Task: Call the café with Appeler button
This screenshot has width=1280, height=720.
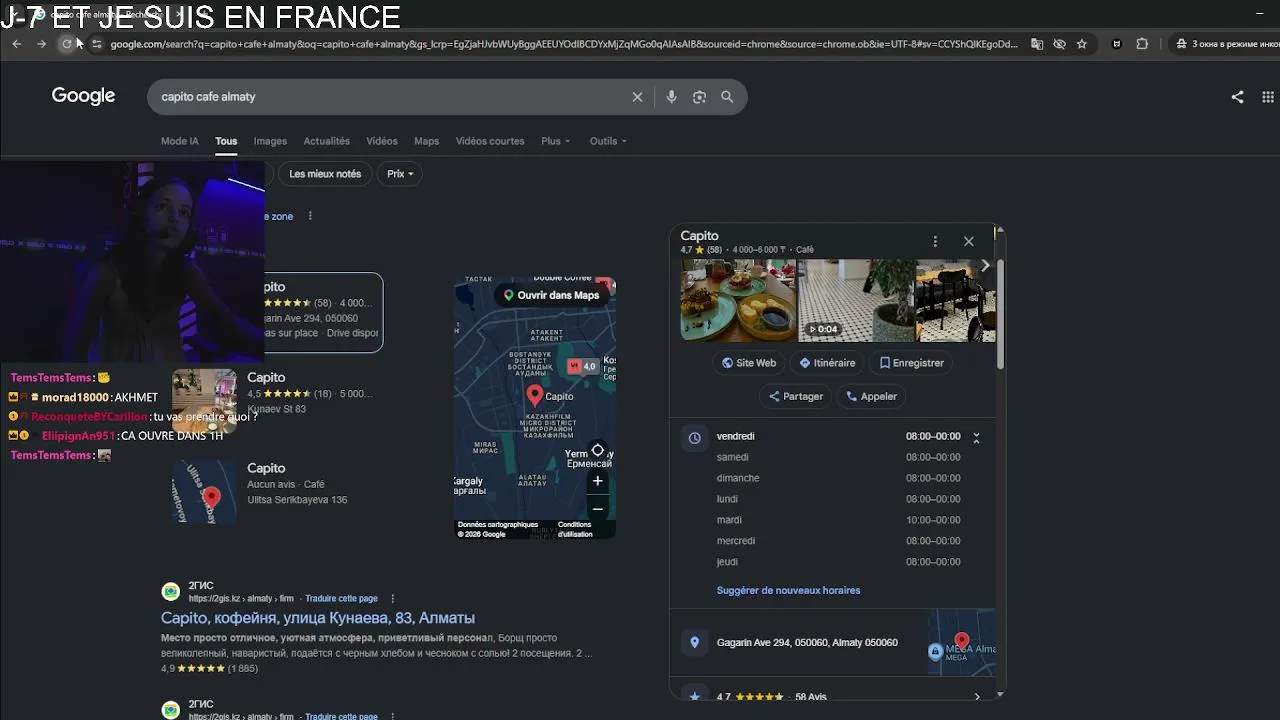Action: [871, 396]
